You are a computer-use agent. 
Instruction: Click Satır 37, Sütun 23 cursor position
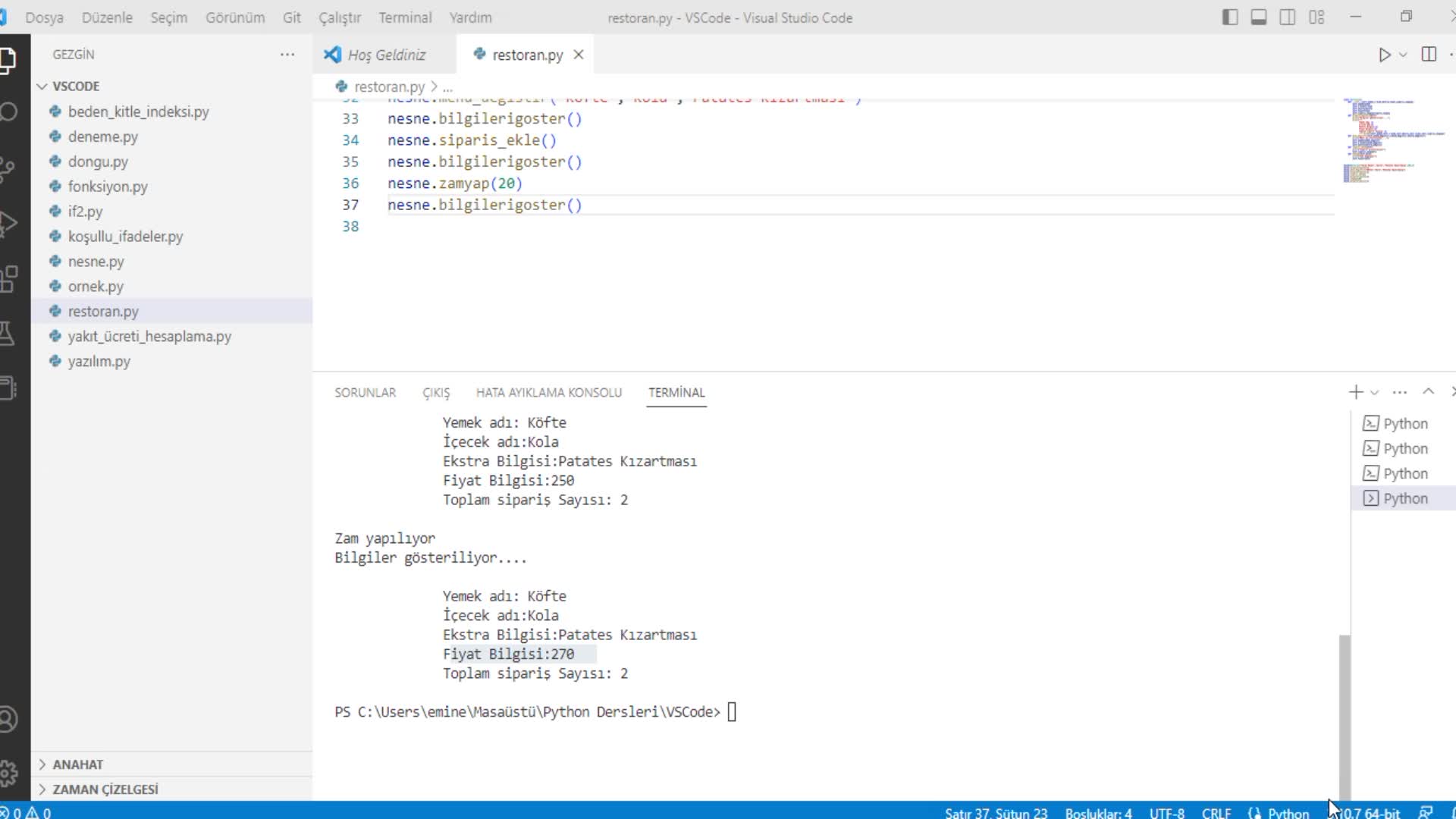pos(996,812)
